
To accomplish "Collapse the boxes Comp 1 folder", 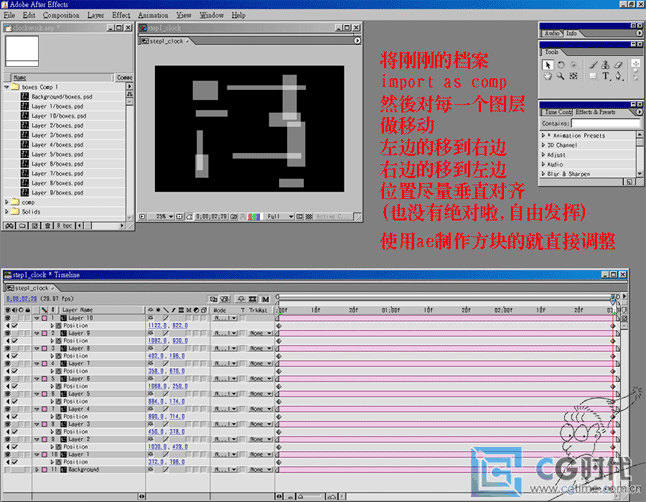I will (x=7, y=87).
